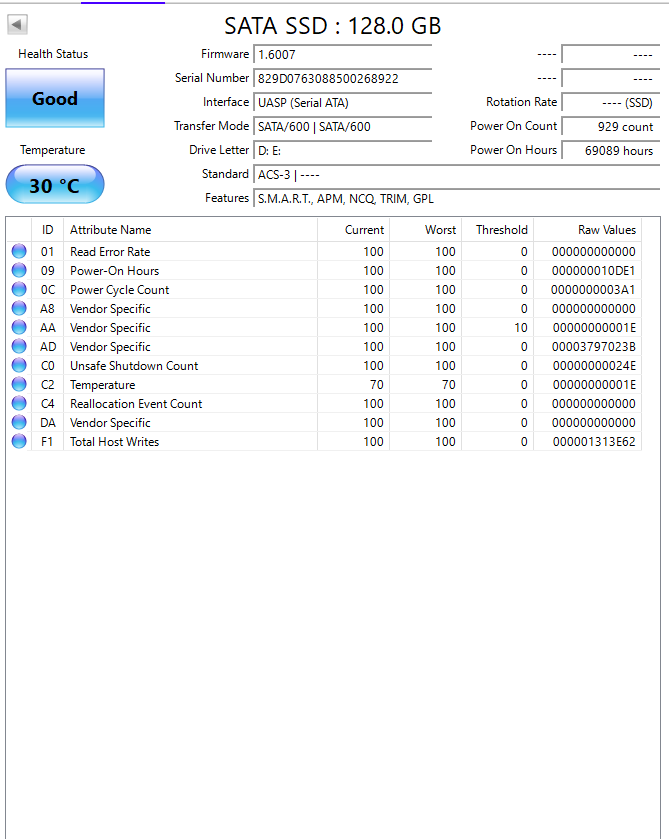
Task: Click the status orb for Power Cycle Count
Action: point(19,289)
